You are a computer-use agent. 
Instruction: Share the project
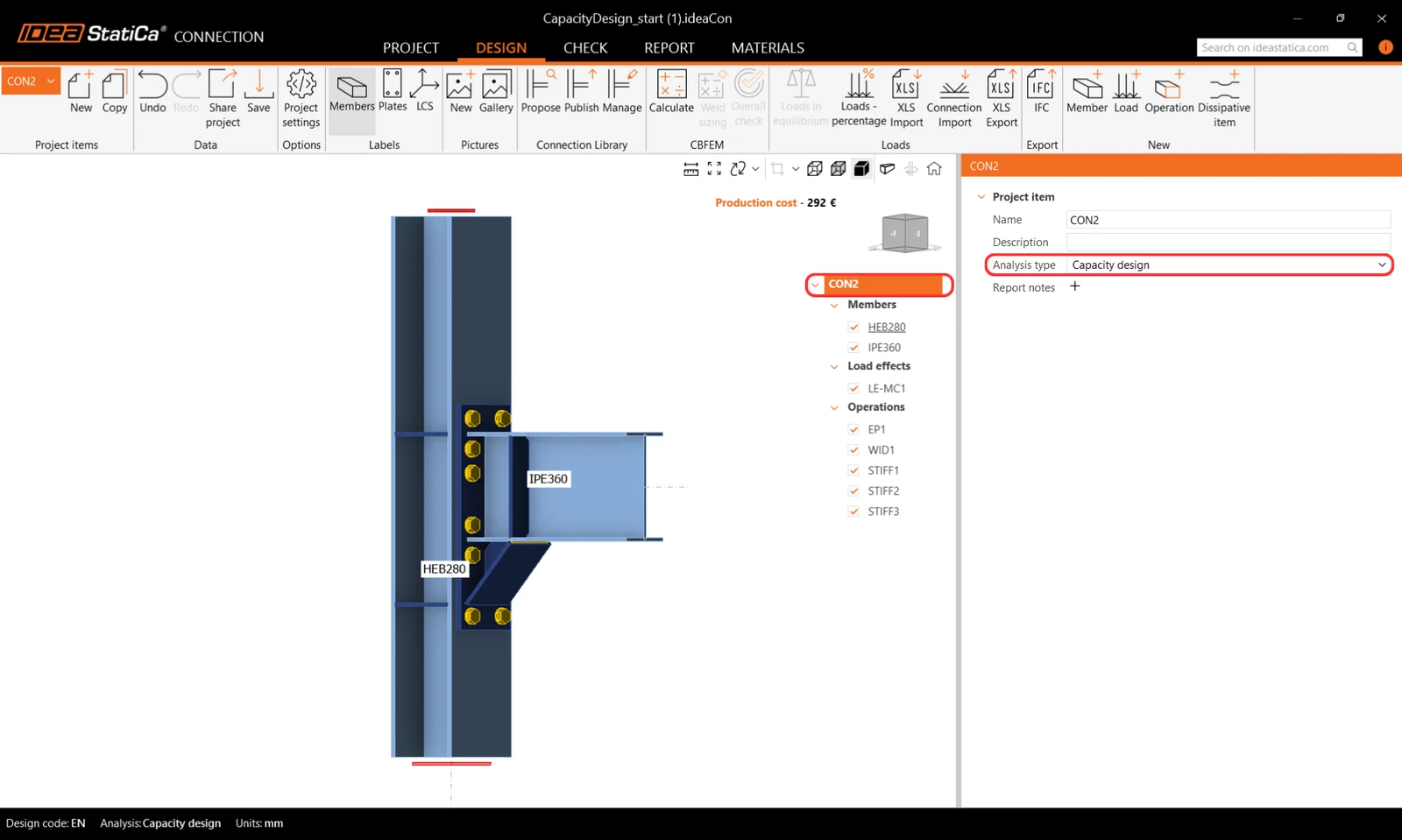[223, 99]
